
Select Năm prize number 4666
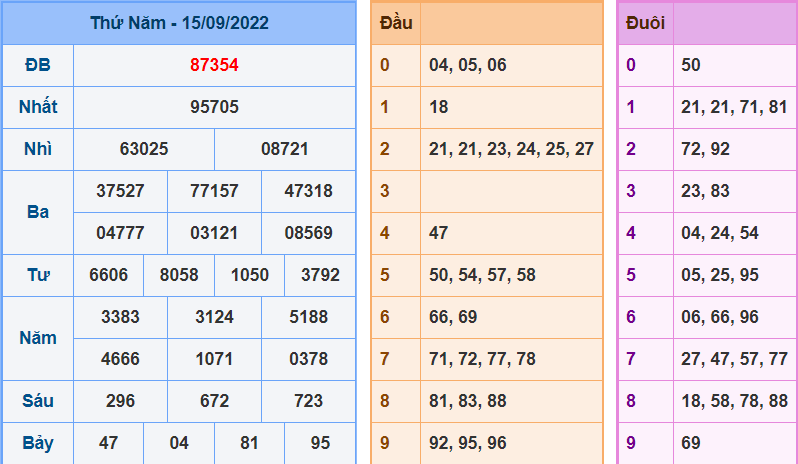121,359
